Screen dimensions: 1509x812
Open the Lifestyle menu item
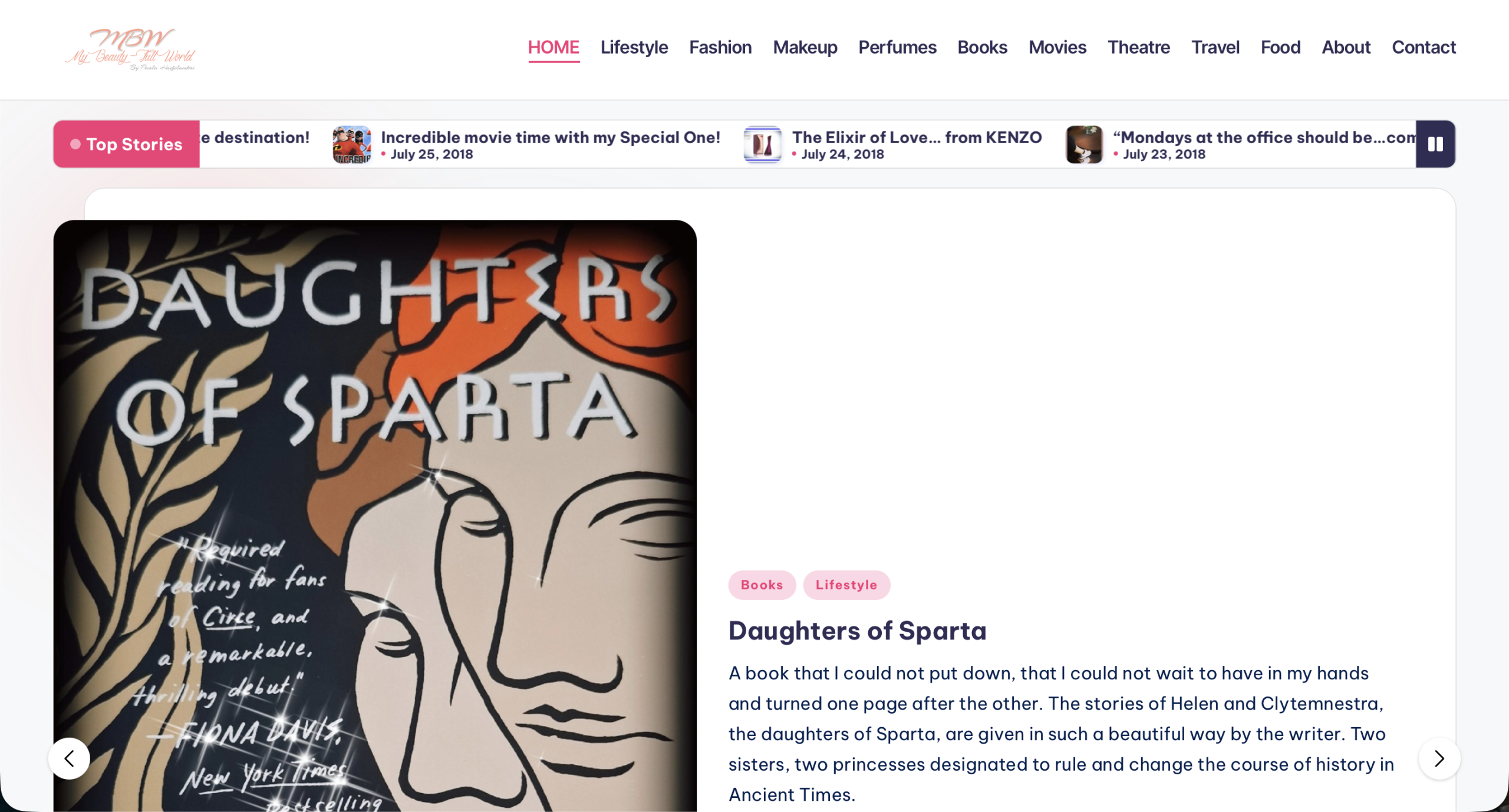(x=634, y=47)
